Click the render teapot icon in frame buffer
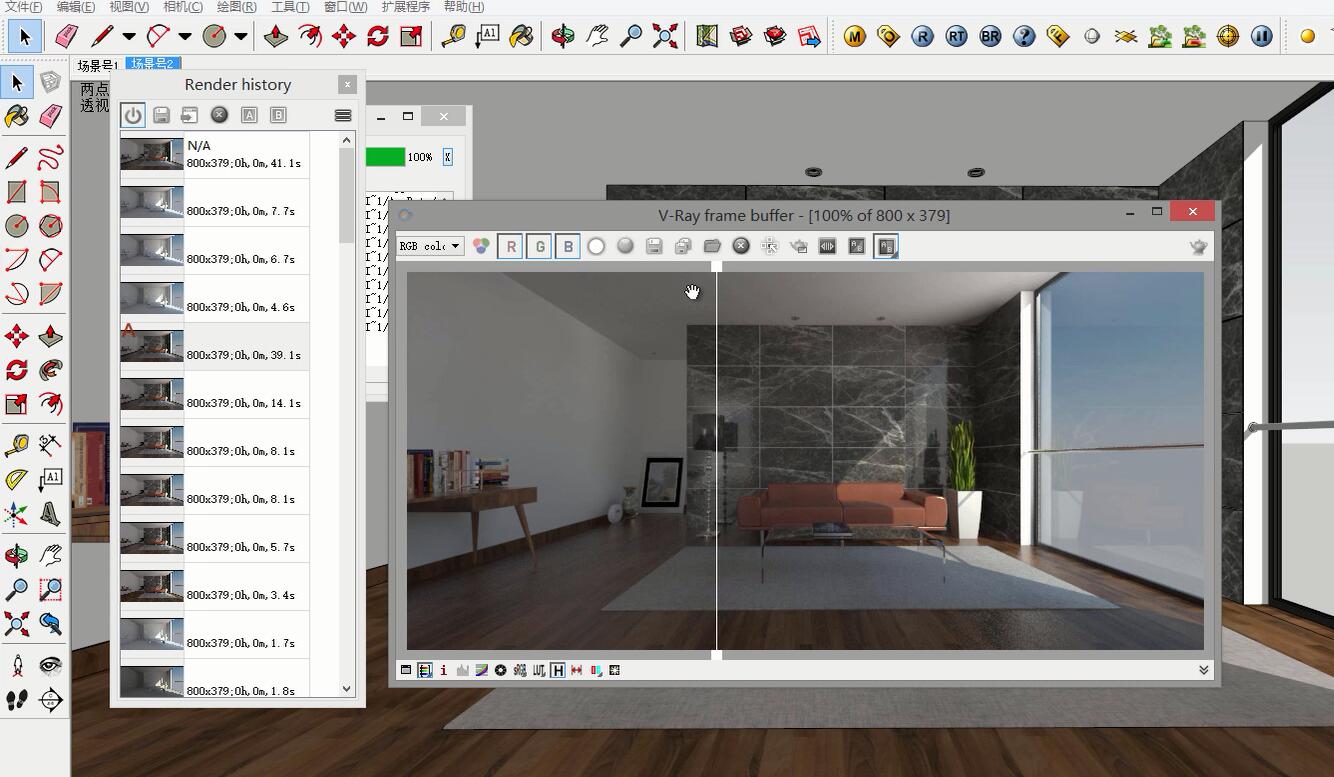1334x777 pixels. coord(1198,247)
